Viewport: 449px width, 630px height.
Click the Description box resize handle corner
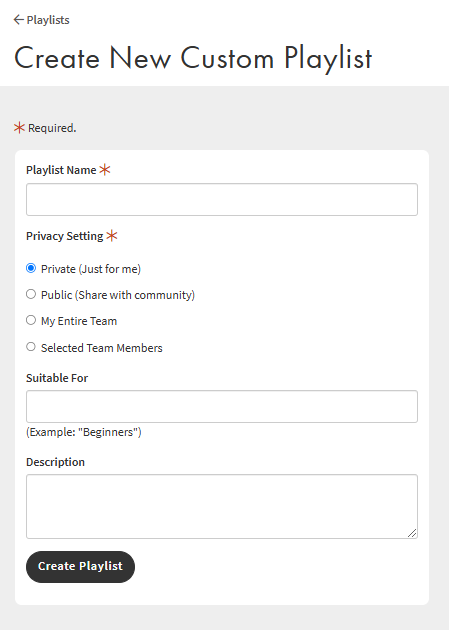point(412,533)
